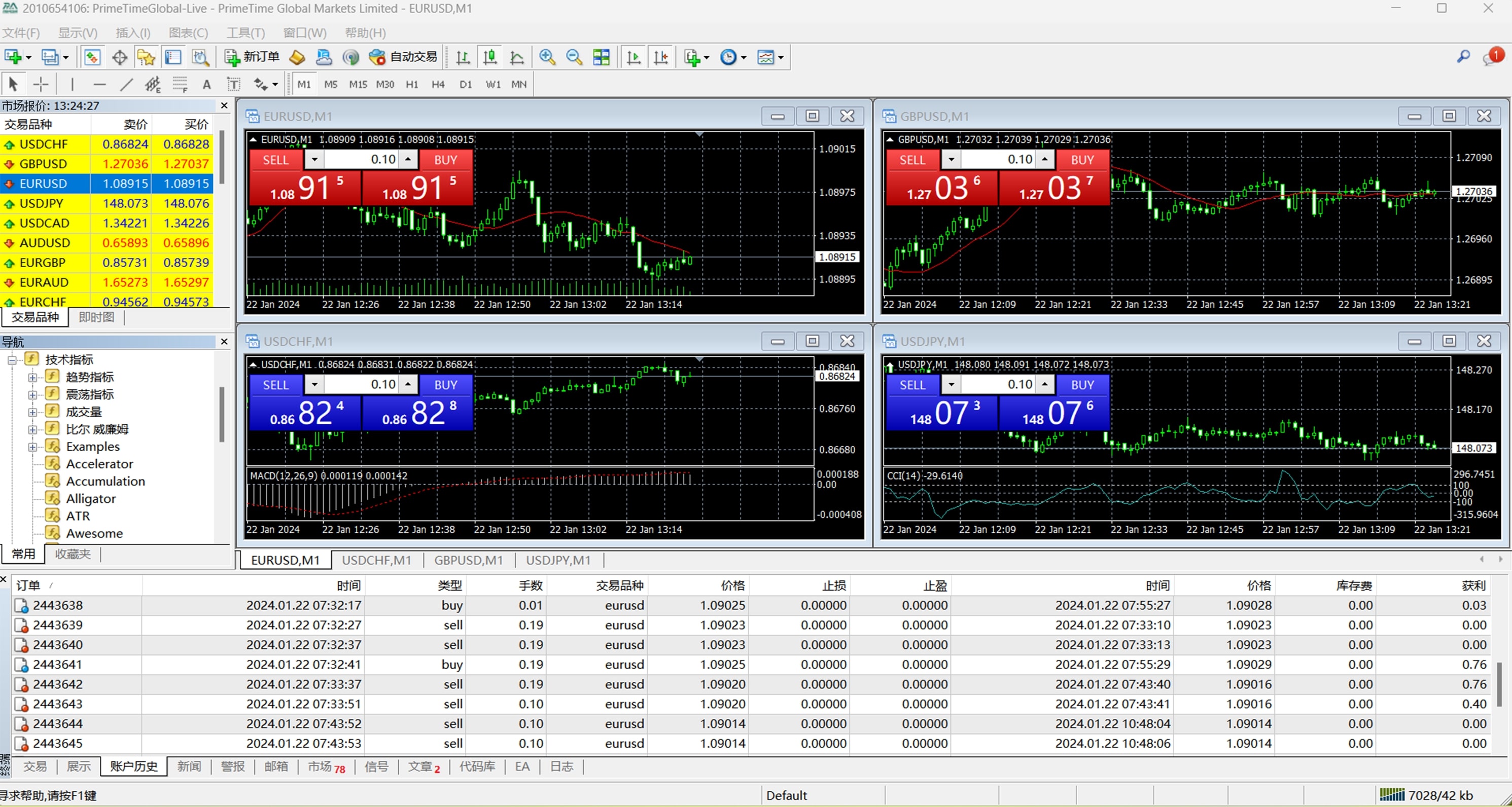This screenshot has height=807, width=1512.
Task: Enable chart shift icon
Action: click(661, 57)
